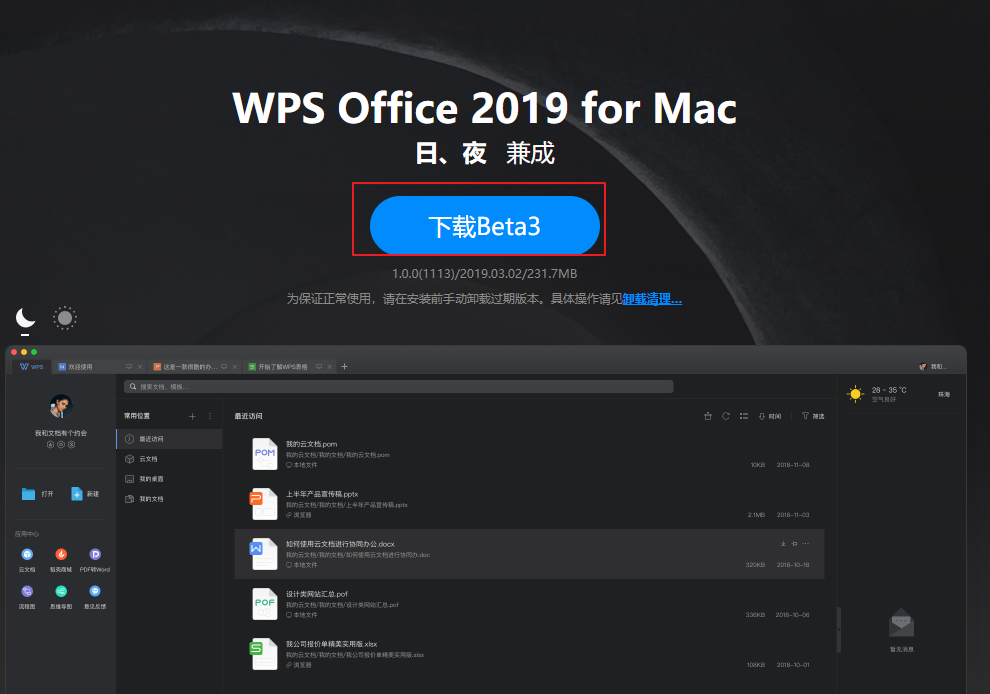The height and width of the screenshot is (694, 990).
Task: Click the 2.1MB size of the pptx file
Action: (x=756, y=515)
